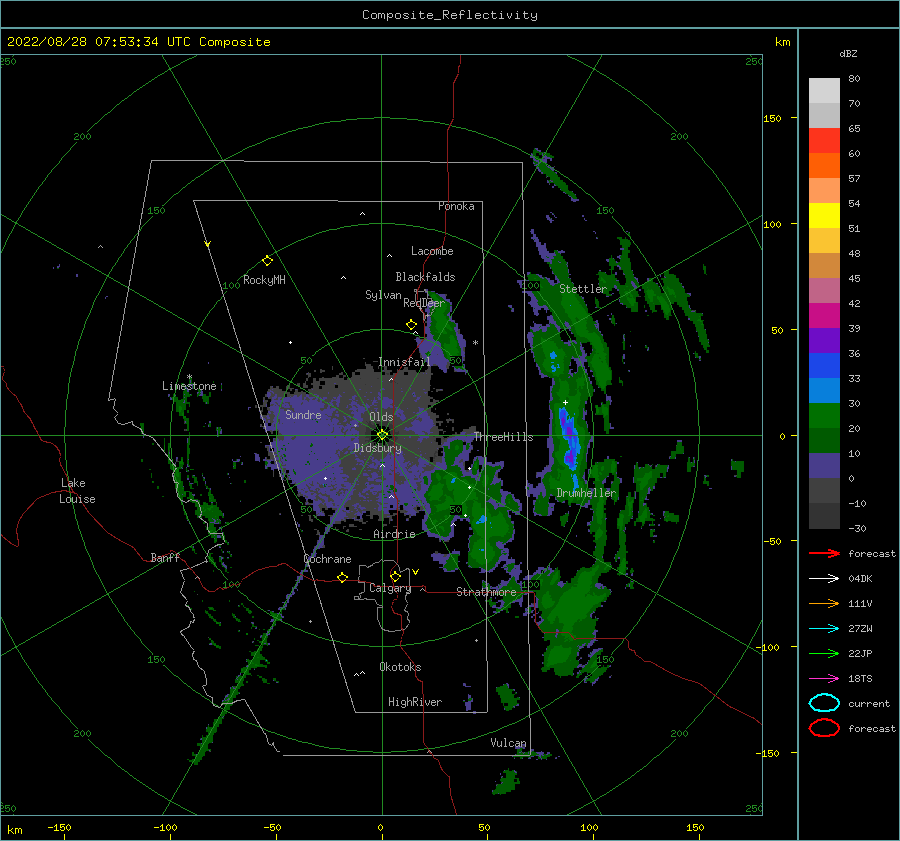Pick the yellow 51-54 dBZ color band
Image resolution: width=900 pixels, height=841 pixels.
coord(824,216)
